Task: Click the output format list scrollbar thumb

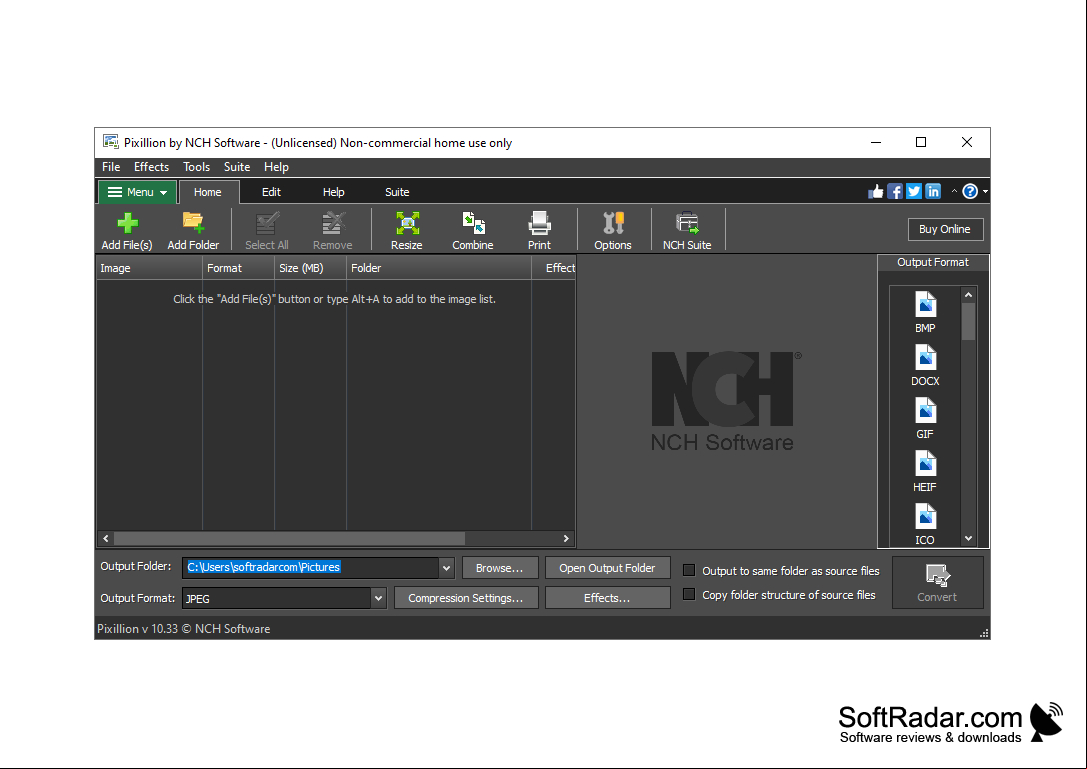Action: (x=968, y=321)
